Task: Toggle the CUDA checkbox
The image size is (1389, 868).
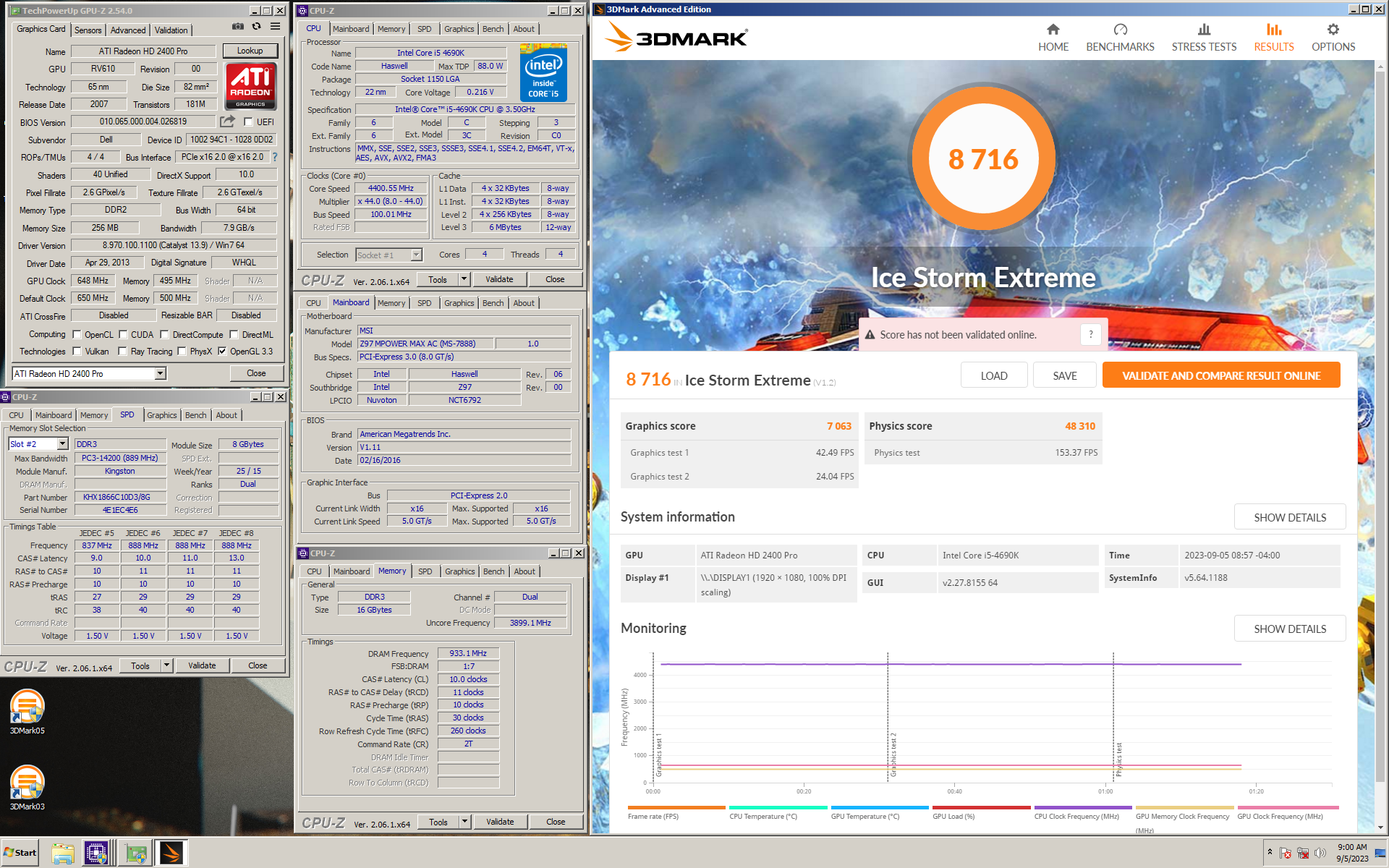Action: pyautogui.click(x=123, y=334)
